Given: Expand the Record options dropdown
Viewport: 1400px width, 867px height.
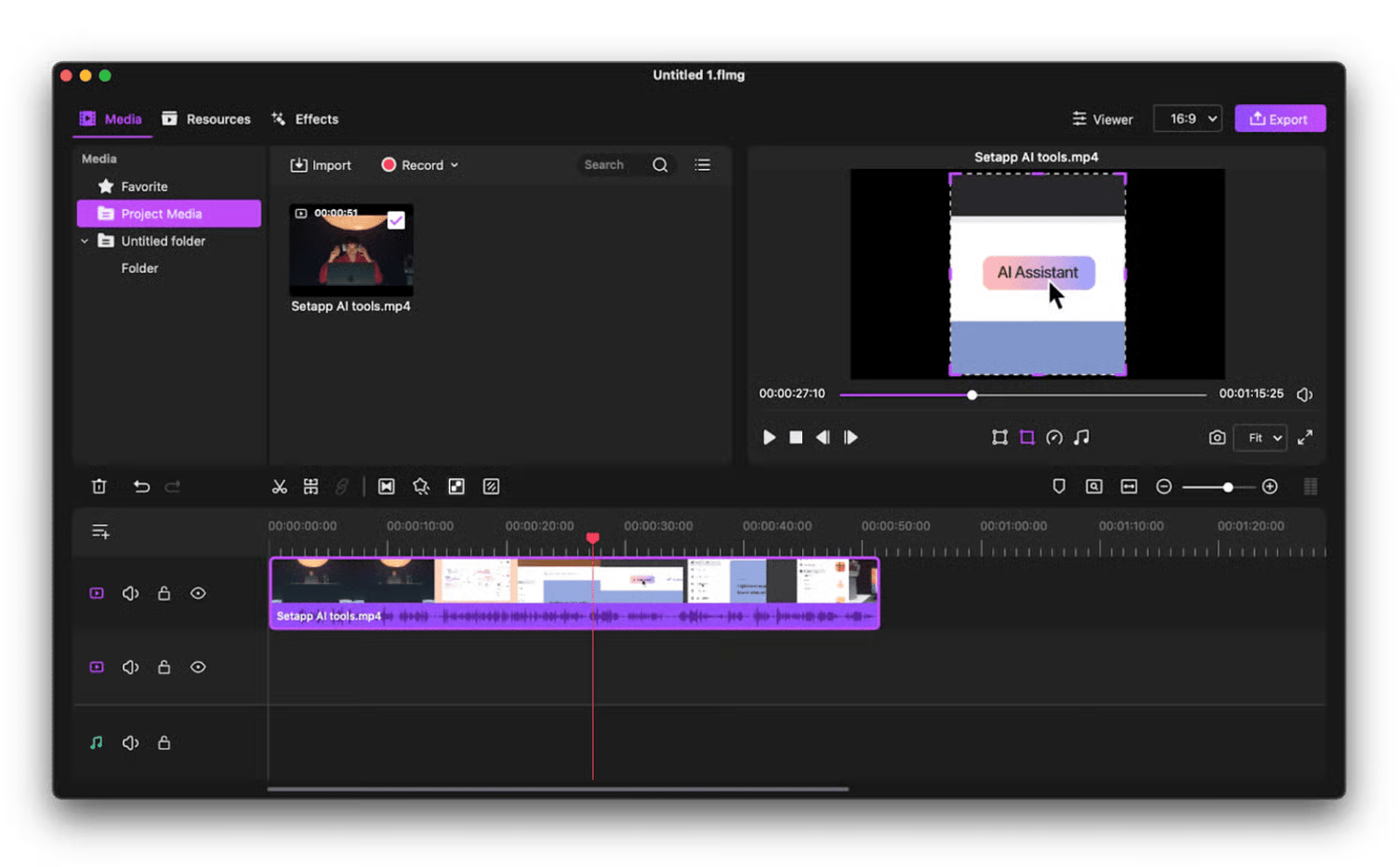Looking at the screenshot, I should point(454,165).
